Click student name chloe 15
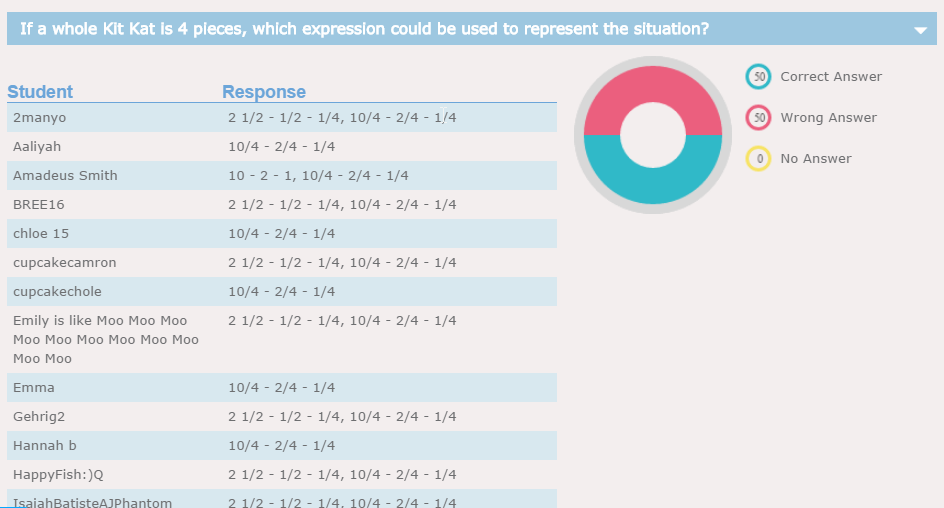The height and width of the screenshot is (508, 944). tap(41, 234)
